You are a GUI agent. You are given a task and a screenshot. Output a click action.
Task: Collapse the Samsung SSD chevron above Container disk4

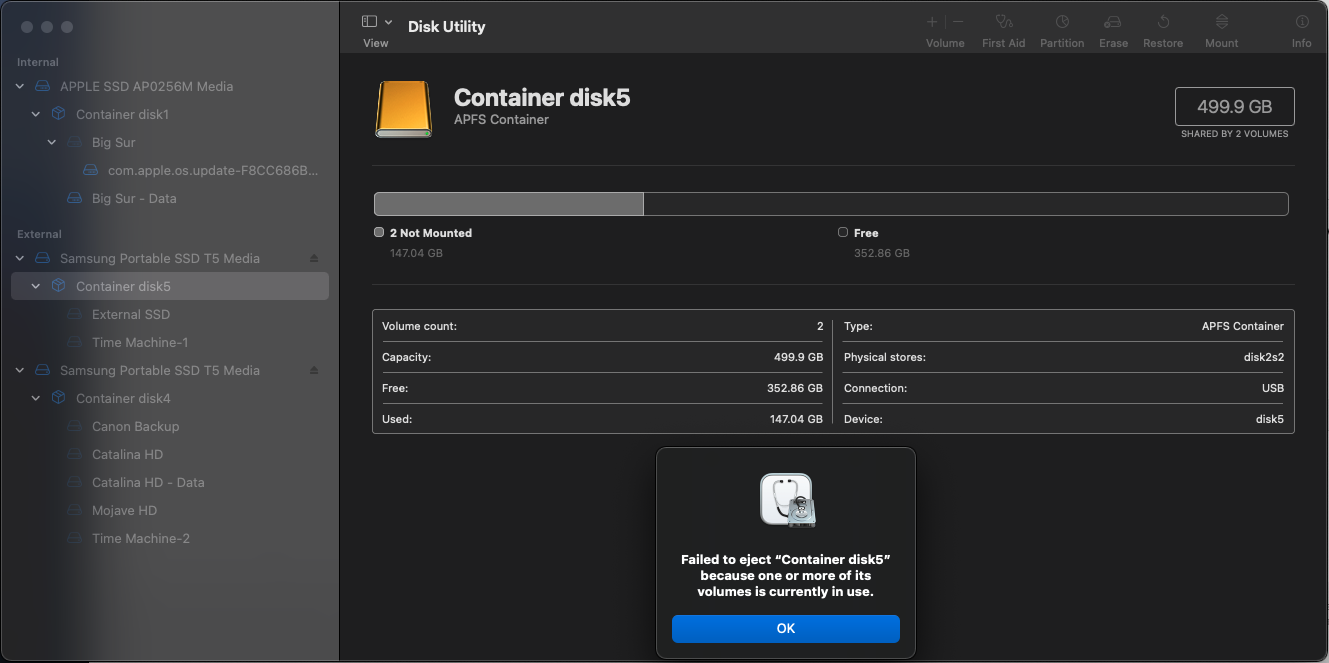point(20,370)
